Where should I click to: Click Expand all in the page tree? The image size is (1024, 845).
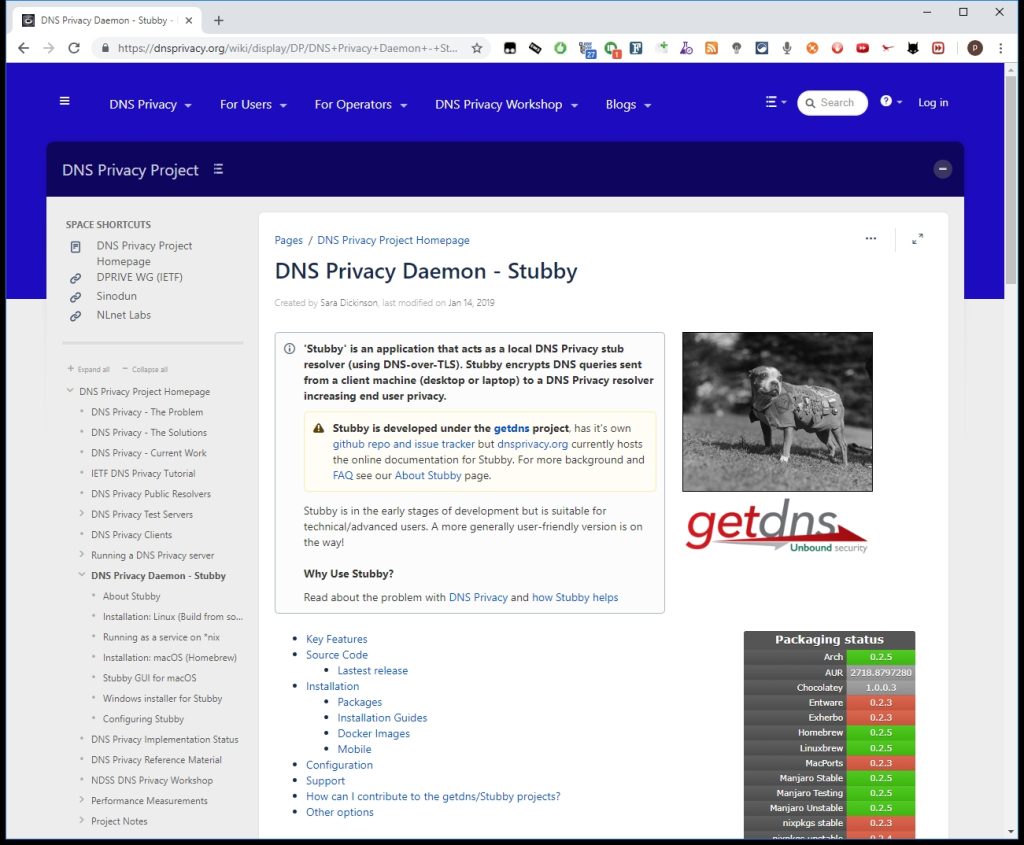tap(89, 369)
